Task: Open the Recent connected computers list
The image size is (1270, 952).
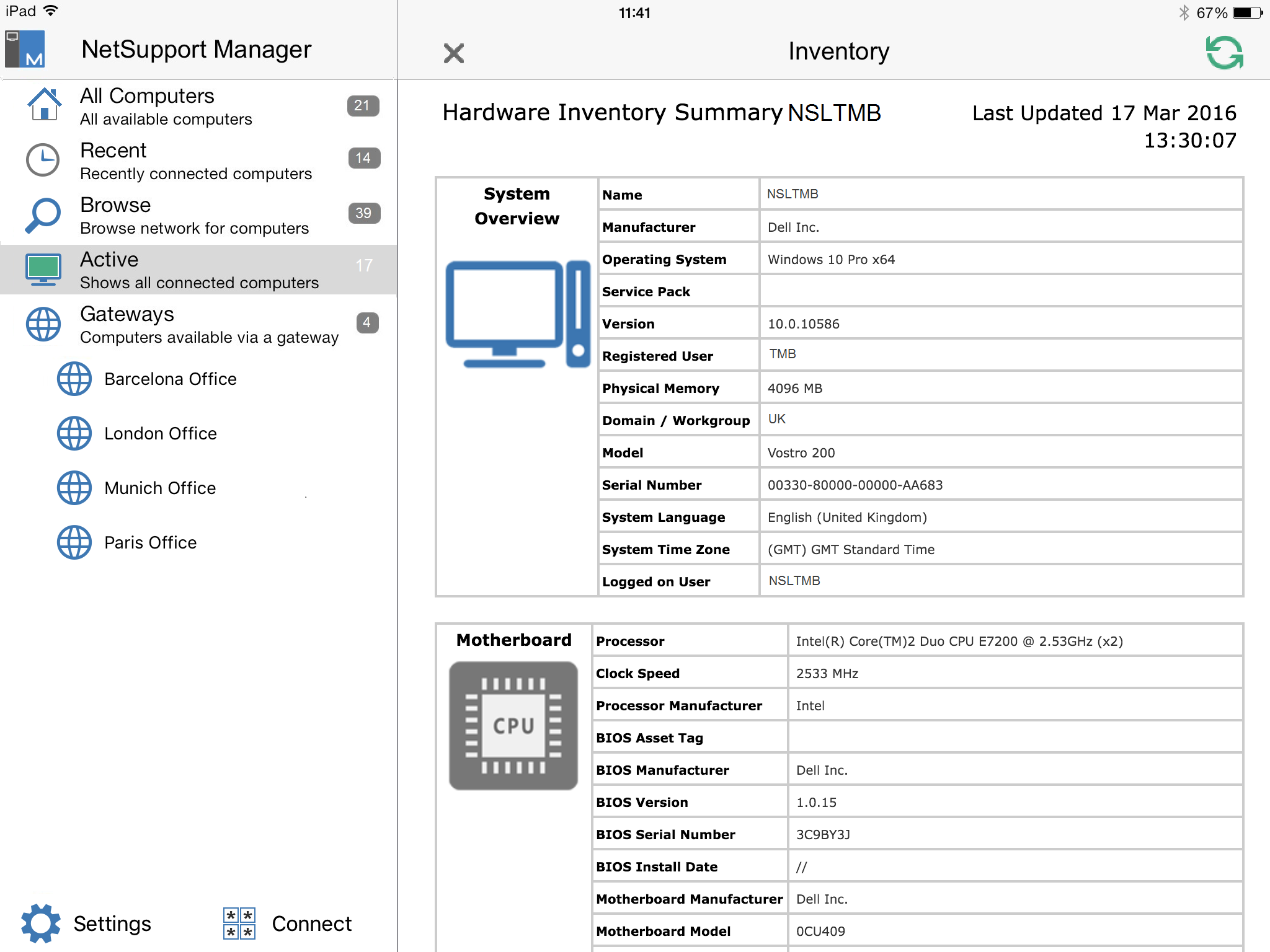Action: point(195,161)
